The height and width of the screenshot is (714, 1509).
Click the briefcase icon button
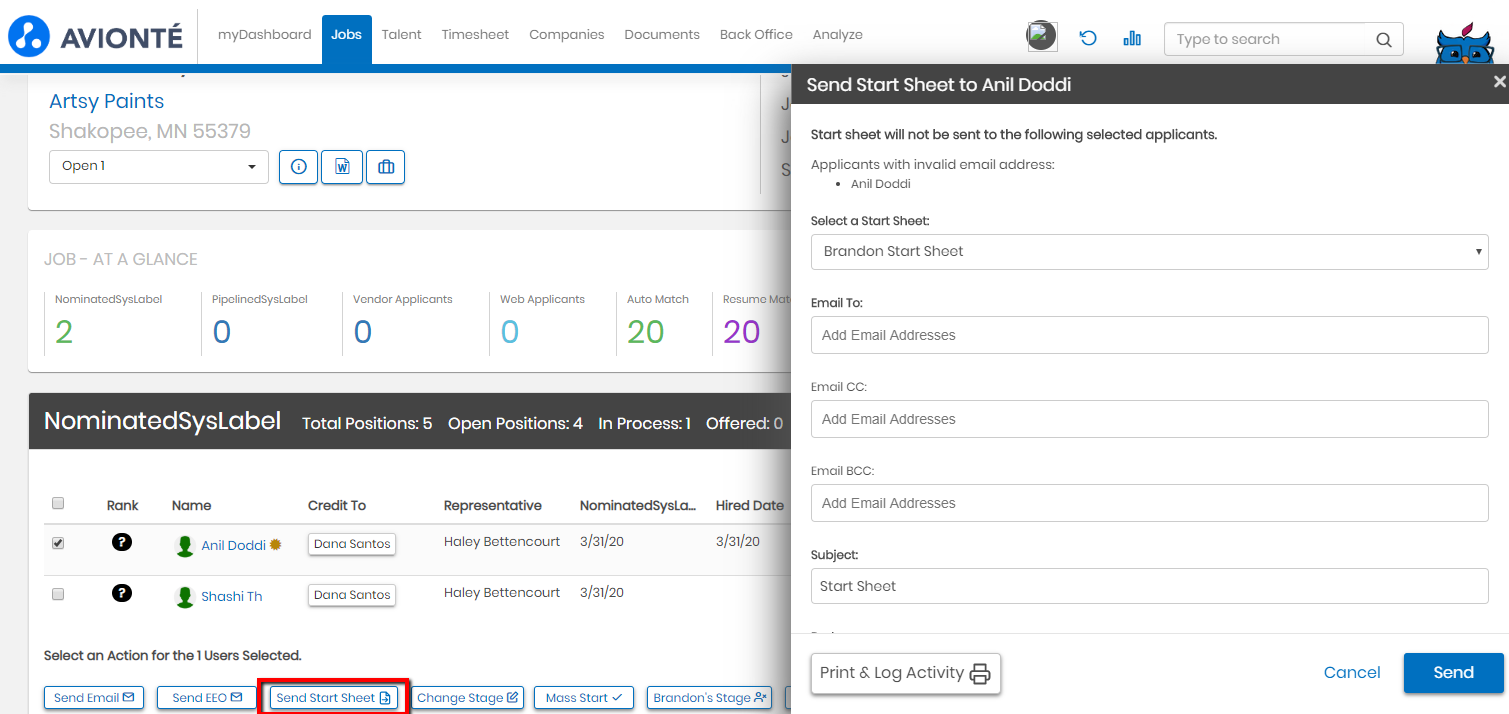(x=385, y=167)
